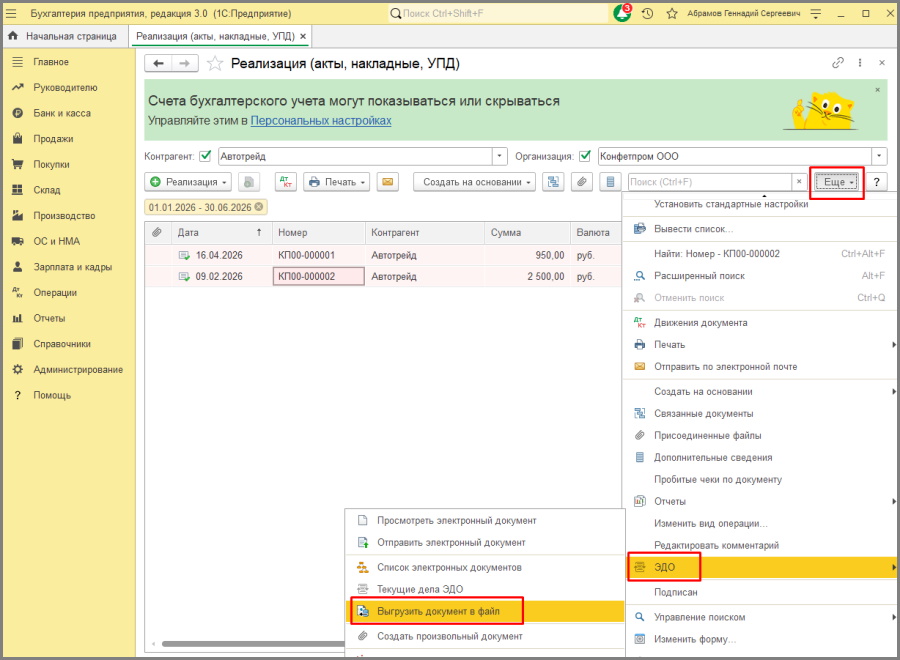Select Выгрузить документ в файл menu item
This screenshot has width=900, height=660.
(x=438, y=611)
